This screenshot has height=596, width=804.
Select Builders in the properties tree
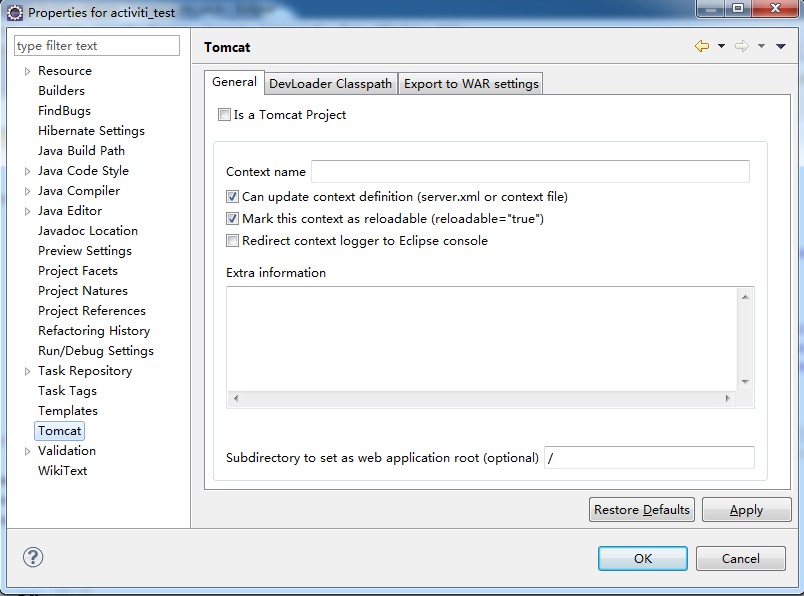[62, 91]
